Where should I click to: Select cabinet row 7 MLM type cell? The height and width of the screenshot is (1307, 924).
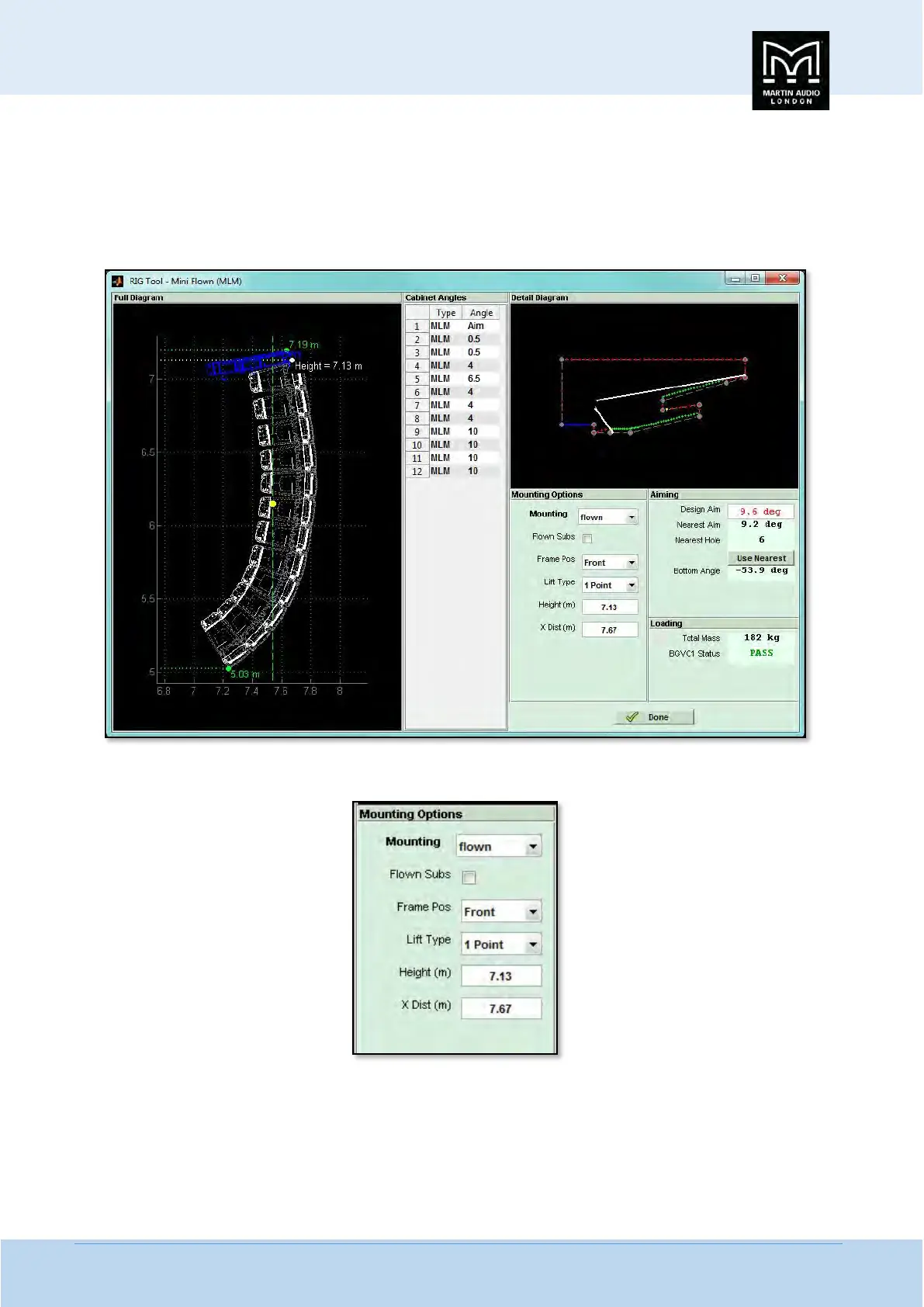[446, 405]
